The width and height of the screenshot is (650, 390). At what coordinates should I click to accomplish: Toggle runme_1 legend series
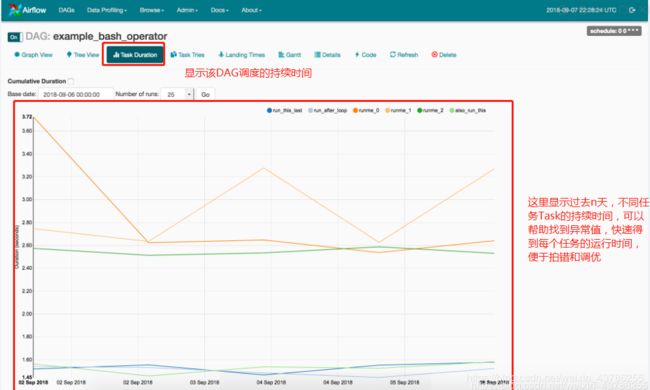pyautogui.click(x=398, y=110)
